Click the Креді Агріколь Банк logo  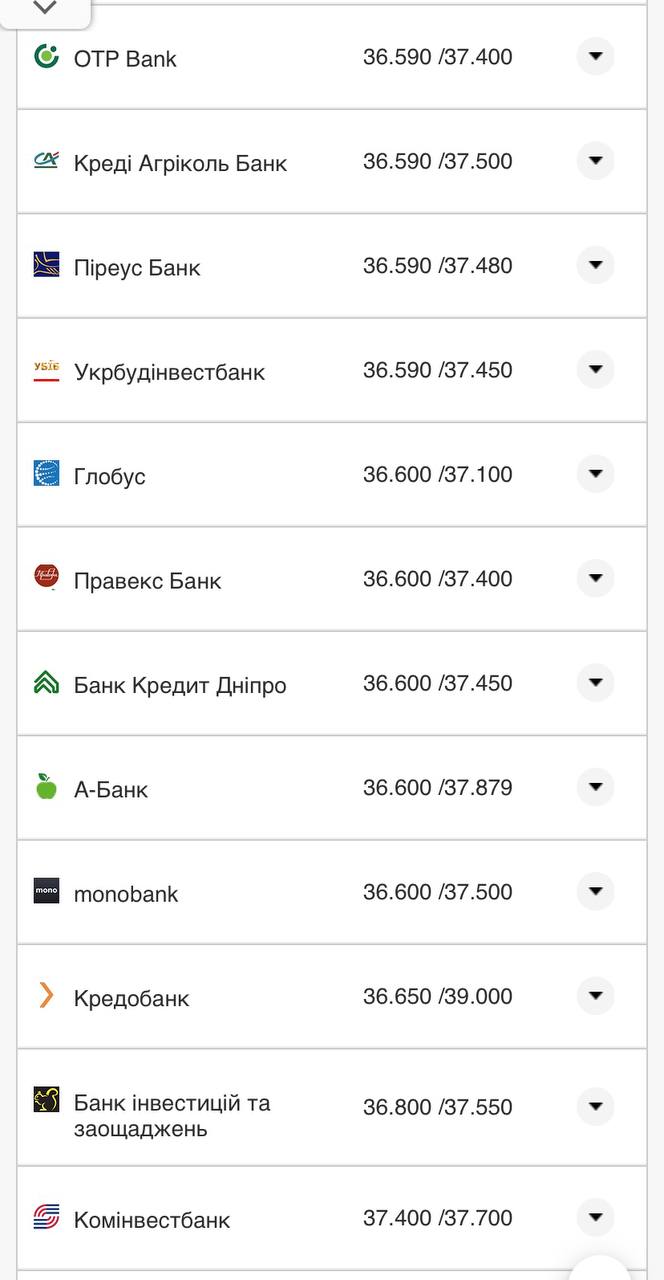(x=46, y=161)
